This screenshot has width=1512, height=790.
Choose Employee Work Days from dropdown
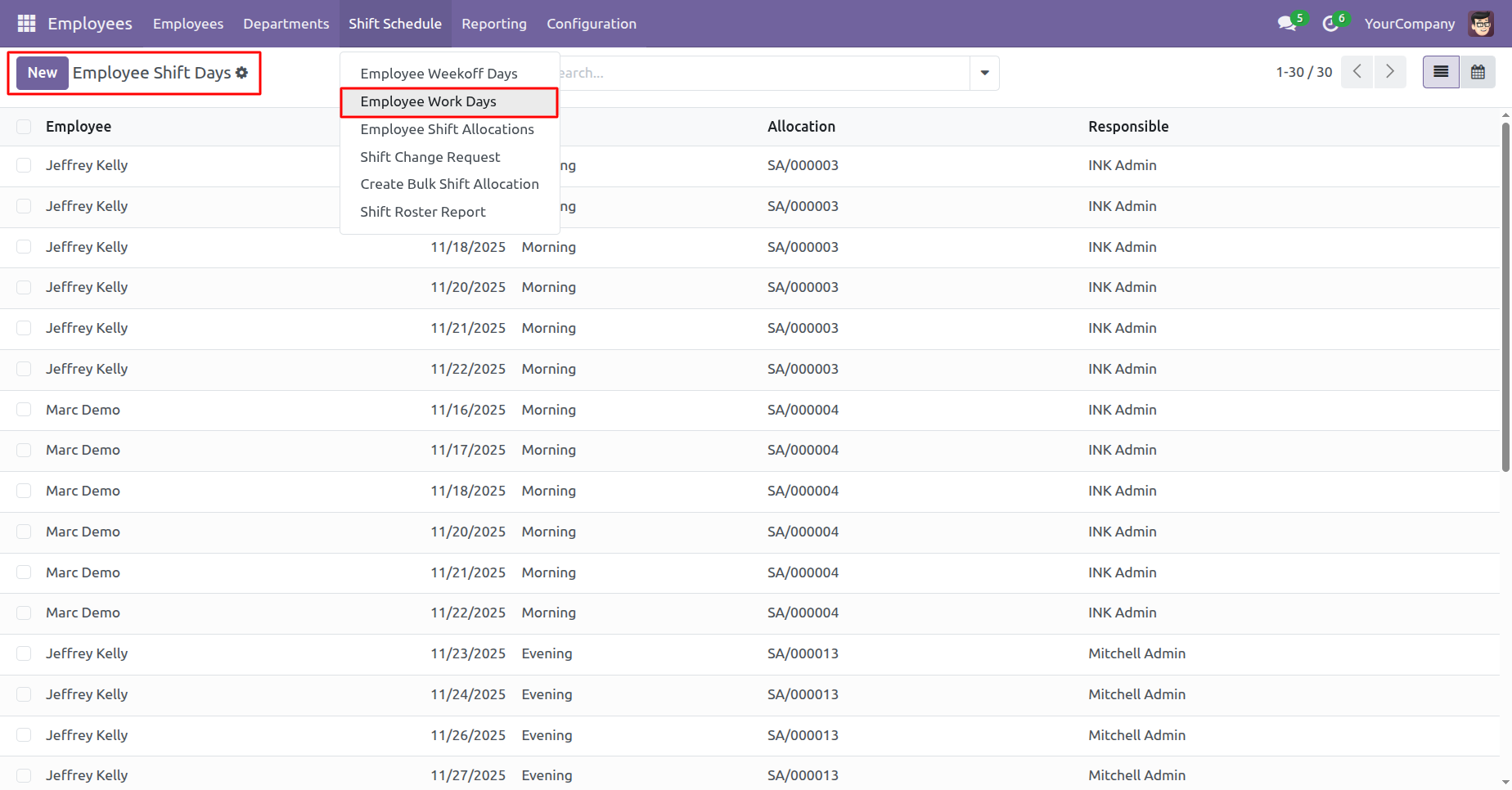449,101
